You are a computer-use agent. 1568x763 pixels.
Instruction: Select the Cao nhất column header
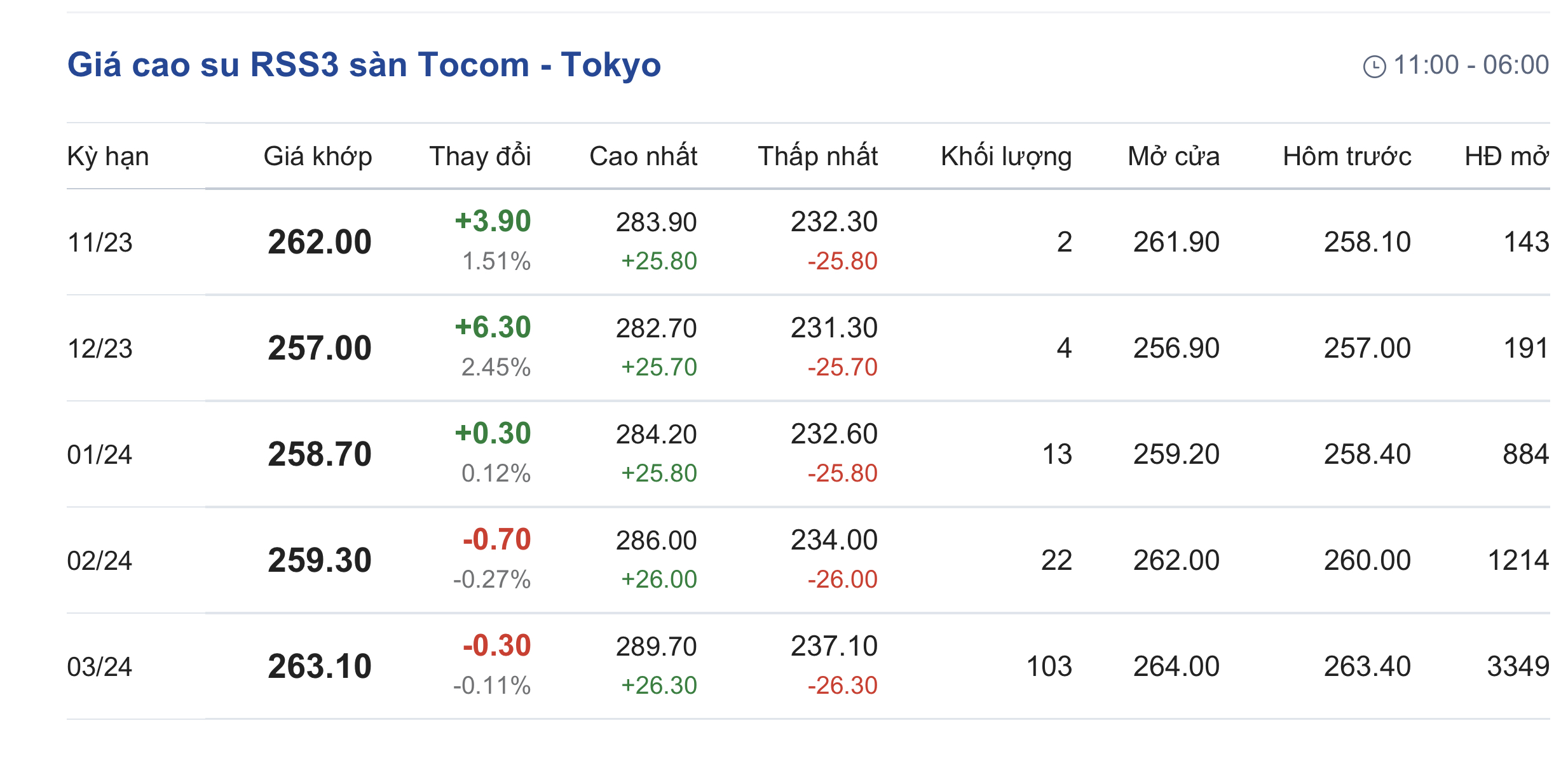coord(643,156)
